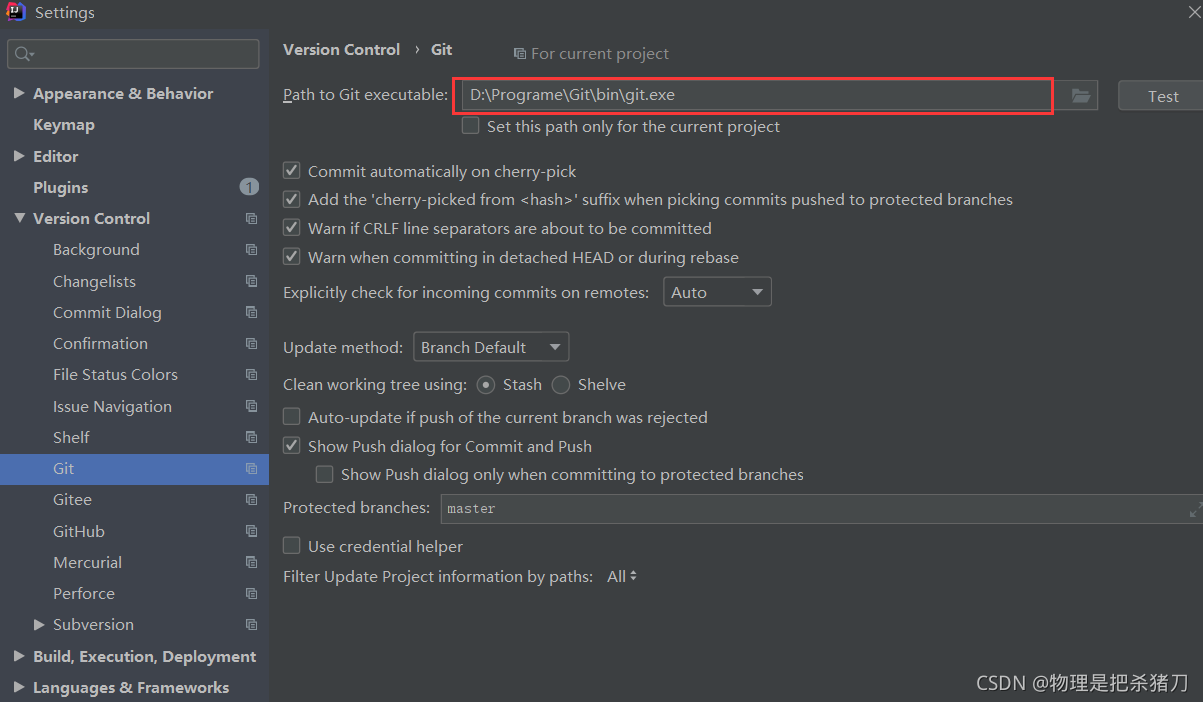Click the project-level icon beside Git item
Image resolution: width=1203 pixels, height=702 pixels.
tap(251, 468)
